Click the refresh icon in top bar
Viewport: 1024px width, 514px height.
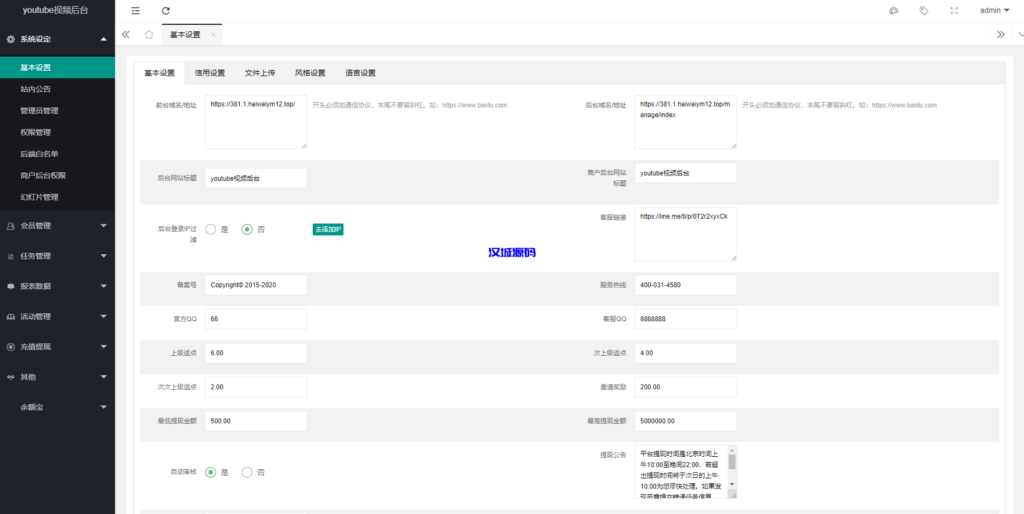166,11
